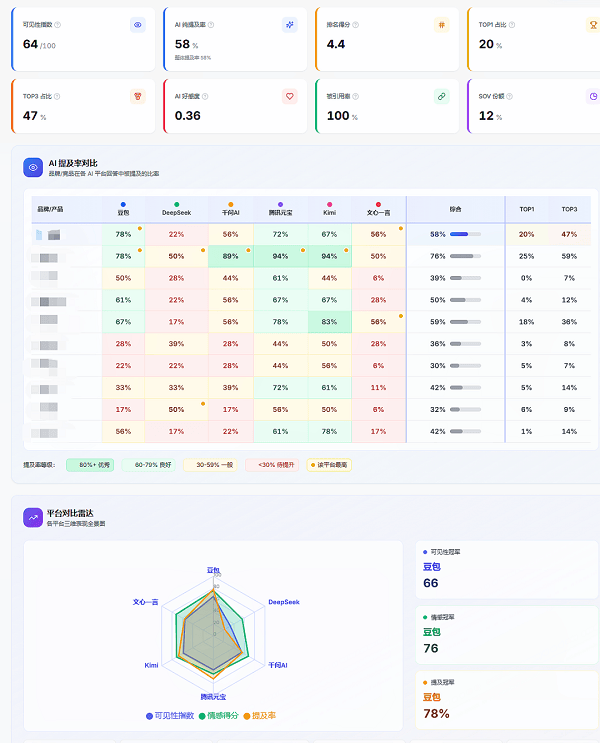This screenshot has width=600, height=743.
Task: Click the blue 综合 58% progress bar
Action: pos(465,234)
